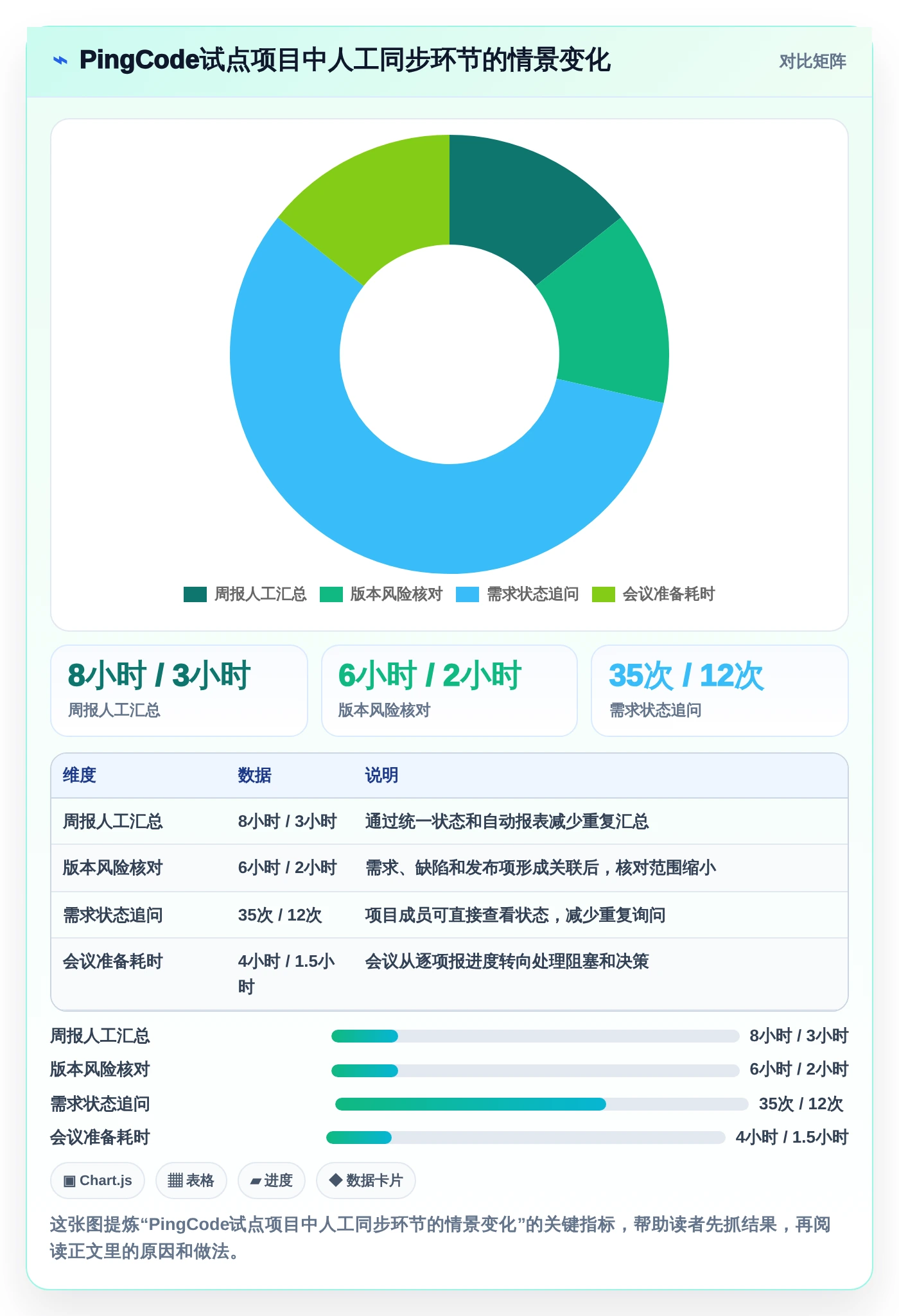Click the 数据 table column header
899x1316 pixels.
[254, 775]
